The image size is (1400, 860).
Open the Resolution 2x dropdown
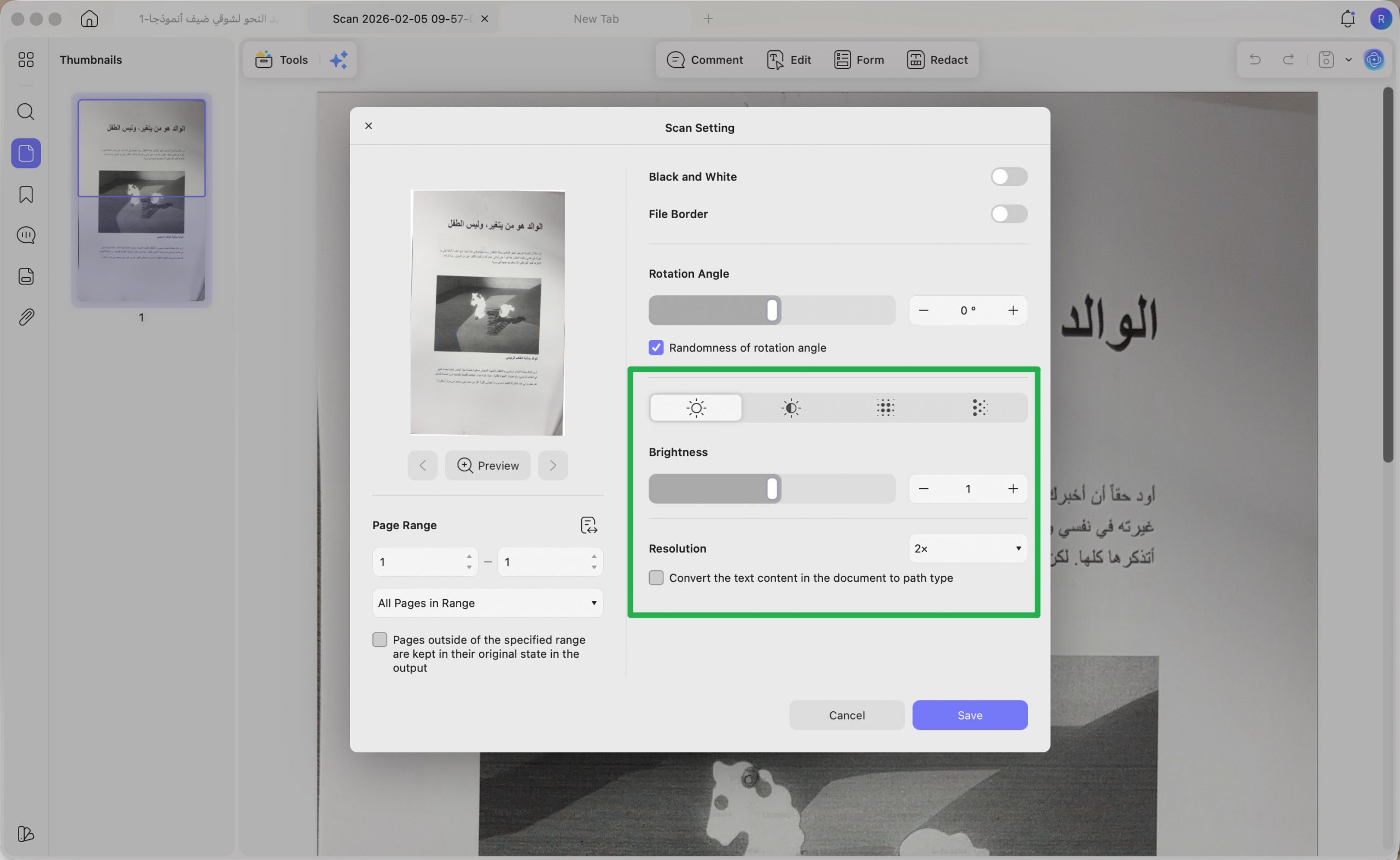967,548
